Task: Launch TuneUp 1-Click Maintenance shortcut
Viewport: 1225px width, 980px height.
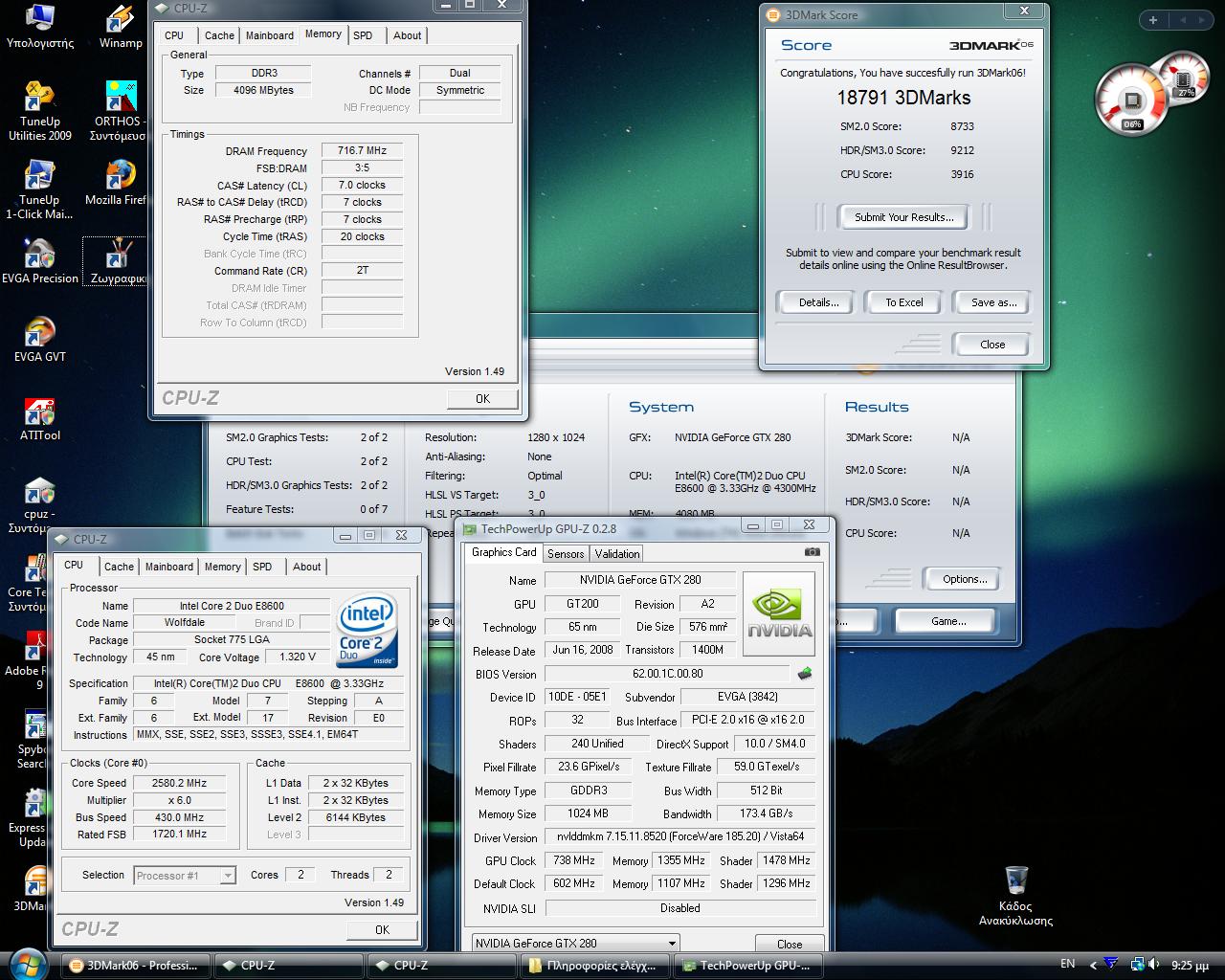Action: coord(39,189)
